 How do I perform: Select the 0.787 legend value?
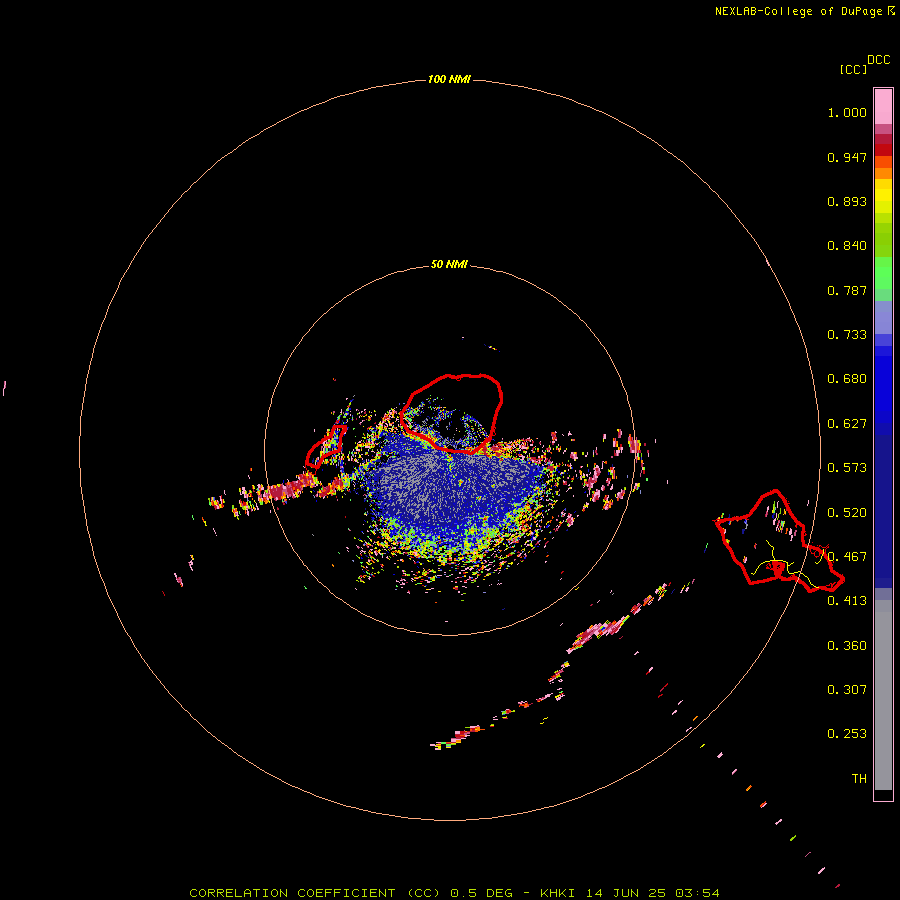(847, 290)
